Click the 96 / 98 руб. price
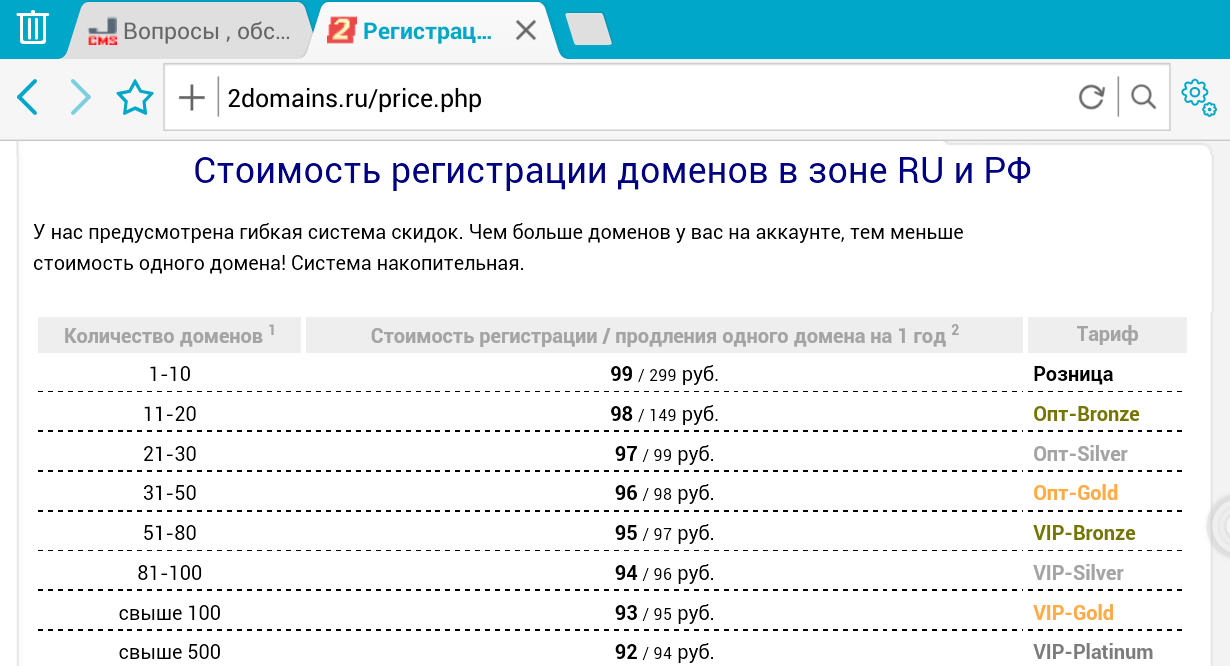The image size is (1230, 666). 664,493
